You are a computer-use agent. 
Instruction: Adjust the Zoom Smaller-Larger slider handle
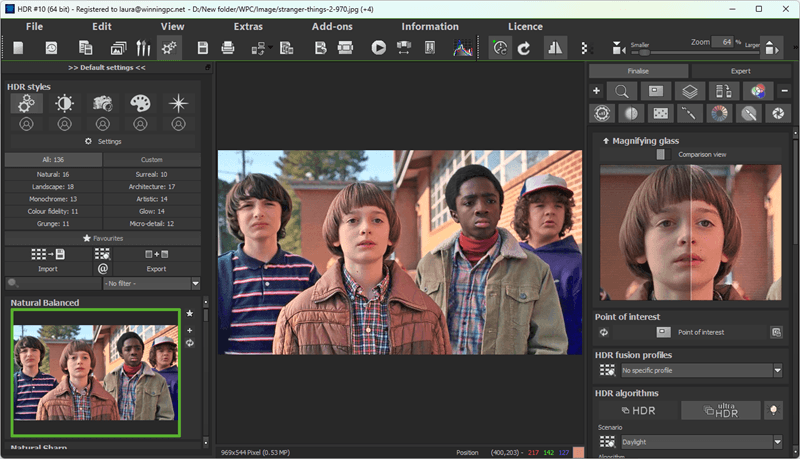[644, 53]
